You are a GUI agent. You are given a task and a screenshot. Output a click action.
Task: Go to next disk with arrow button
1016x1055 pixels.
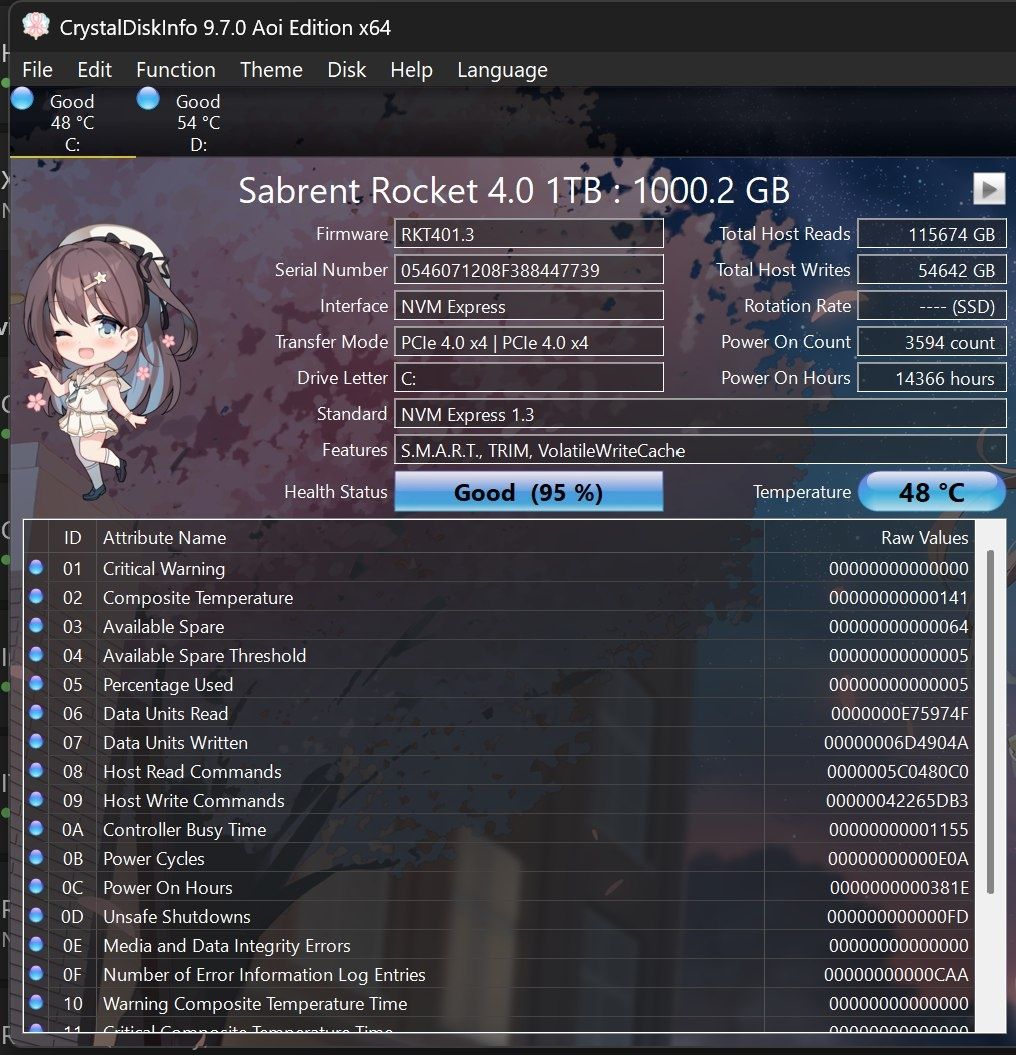pyautogui.click(x=988, y=189)
